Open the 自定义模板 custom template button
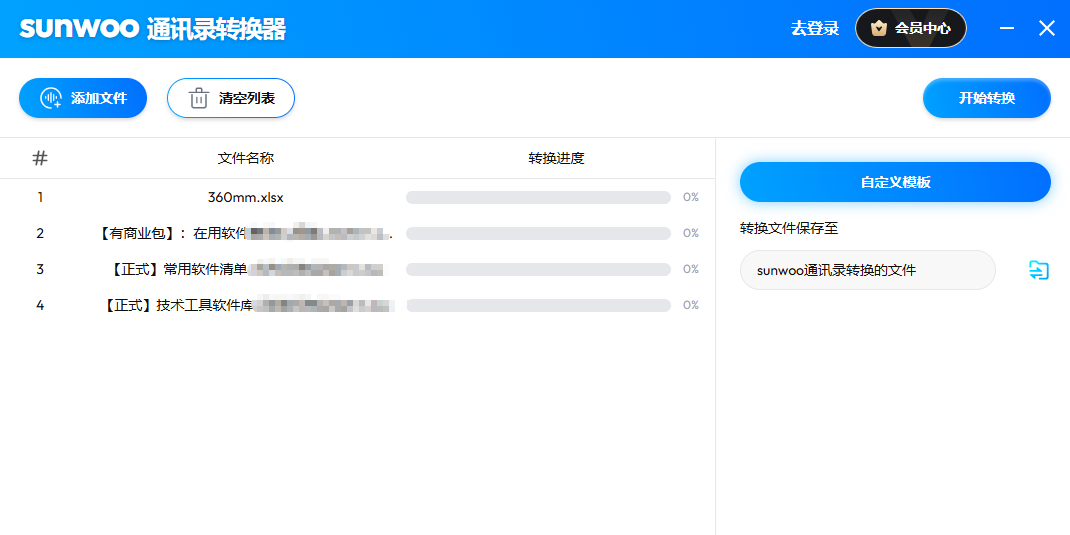This screenshot has height=535, width=1070. click(895, 182)
